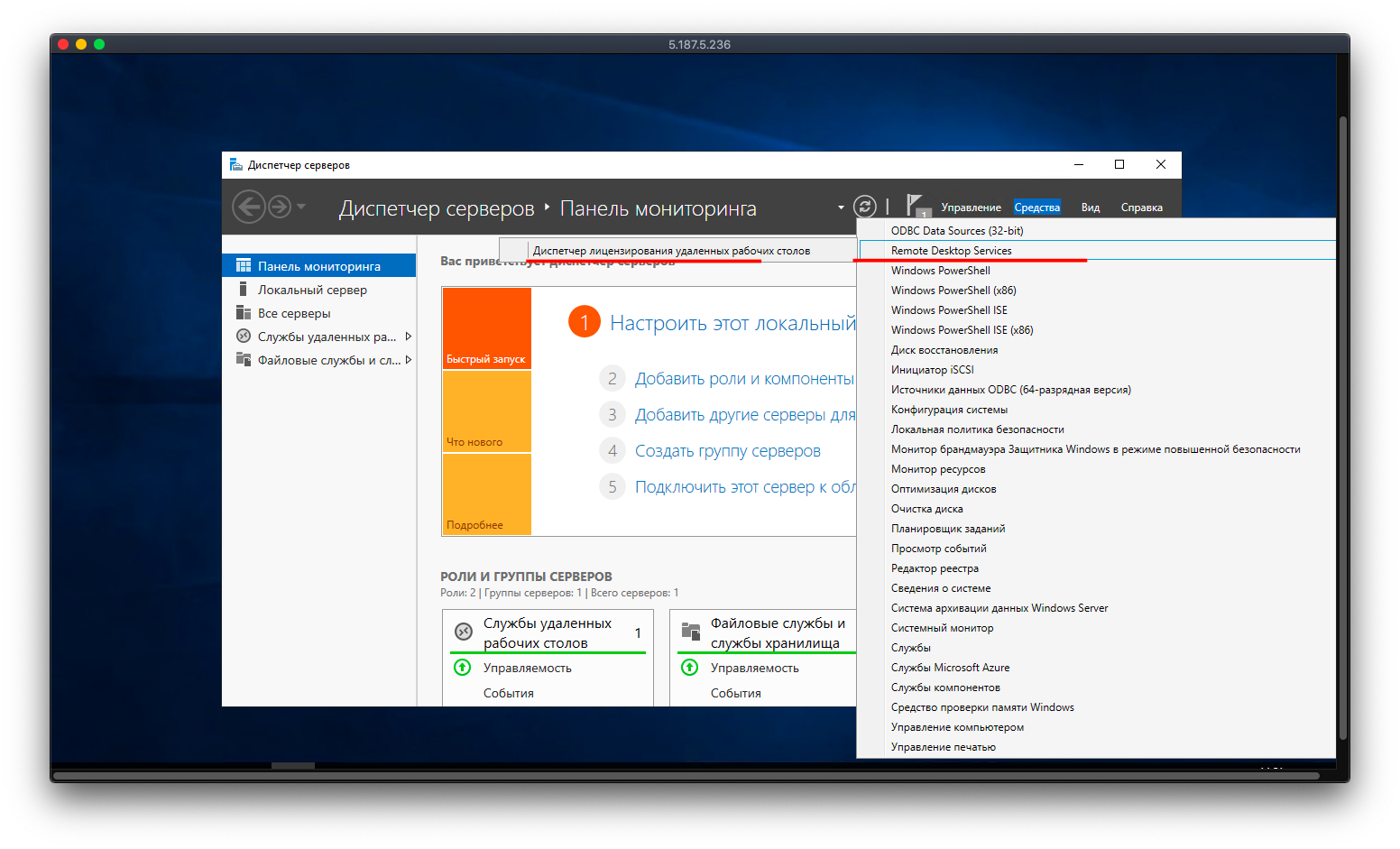Click the Что нового tile

[x=487, y=411]
